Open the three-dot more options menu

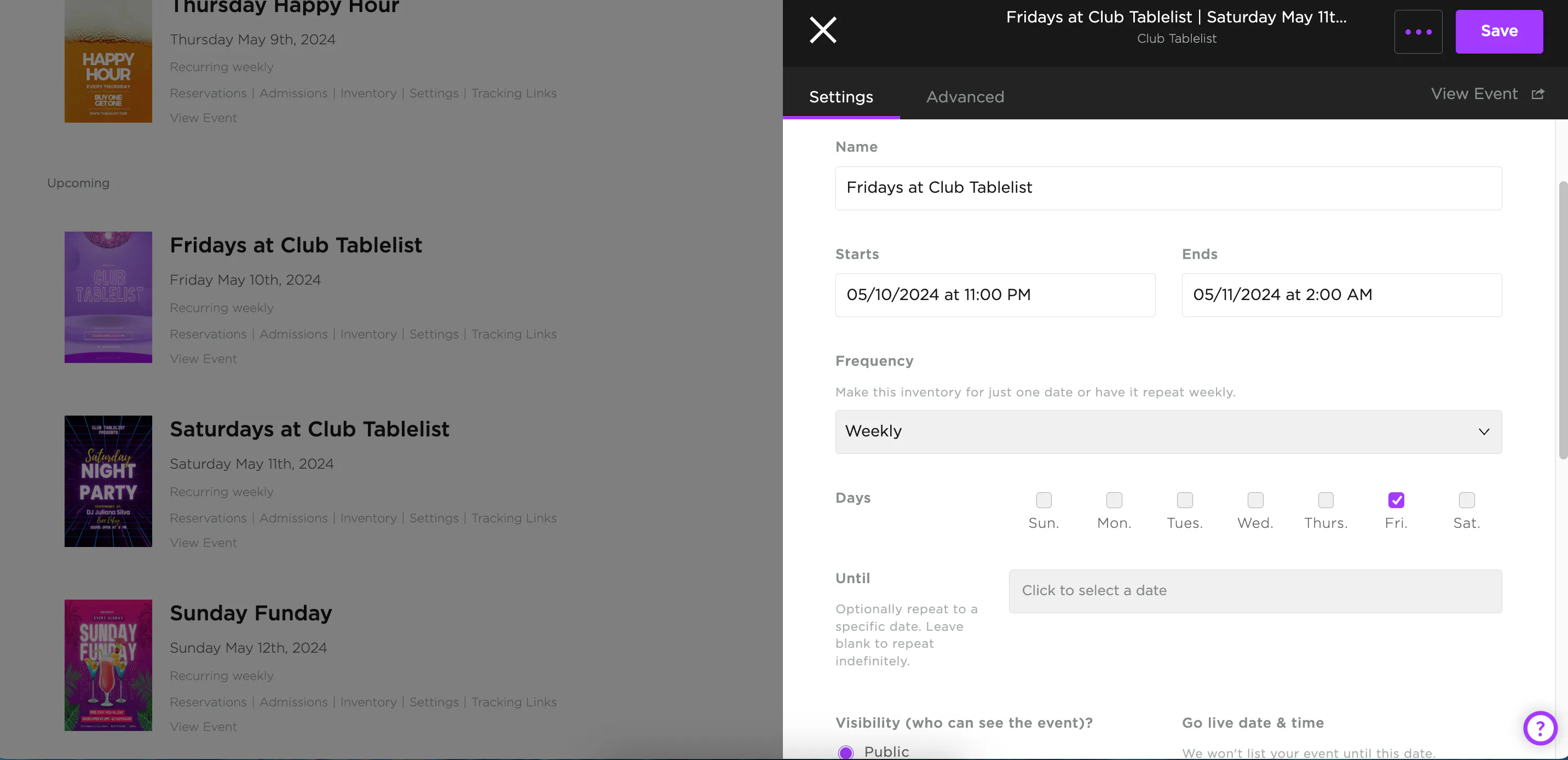pyautogui.click(x=1417, y=32)
